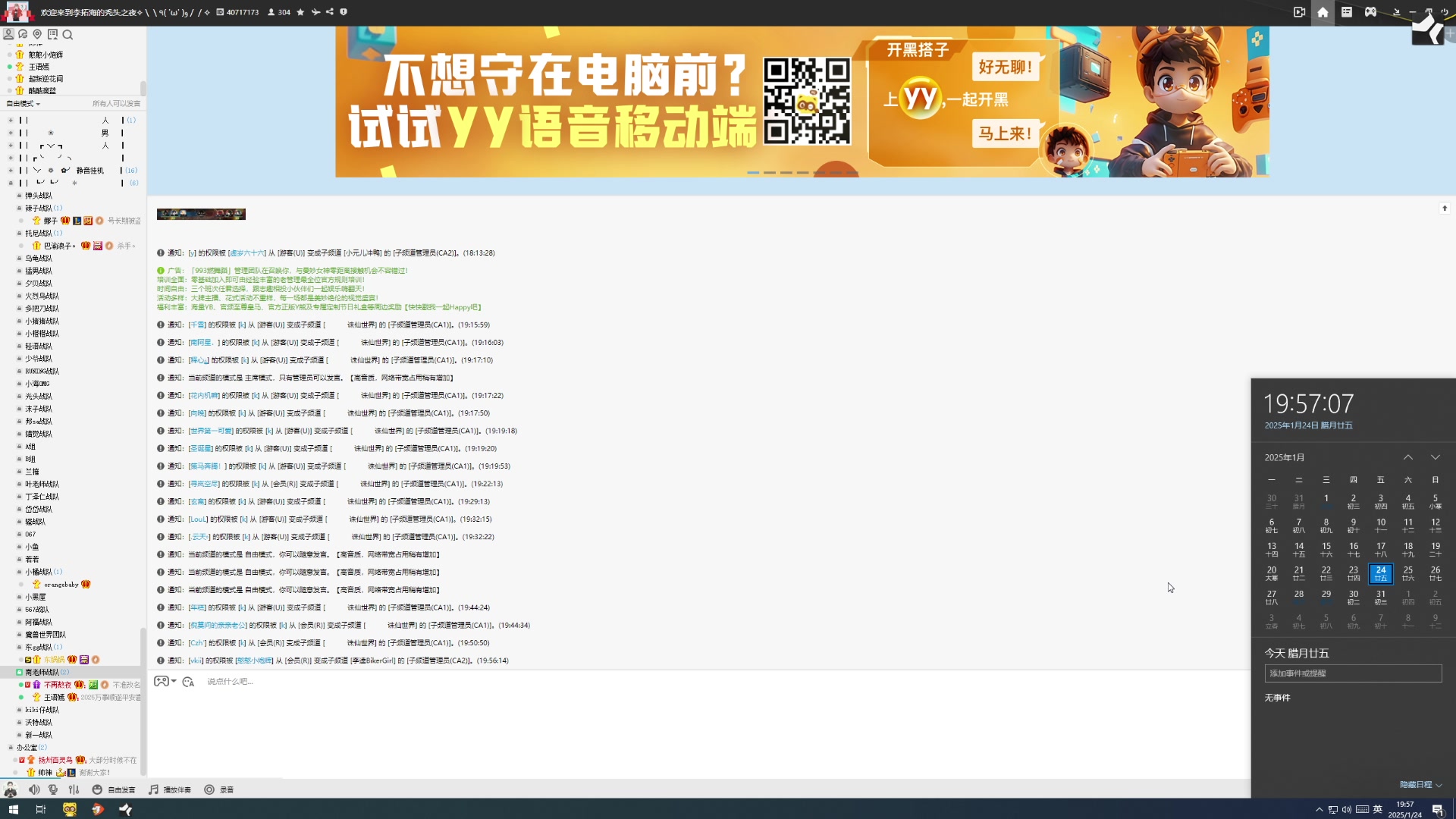Click the 自由发言 speaking mode button
The width and height of the screenshot is (1456, 819).
coord(114,789)
